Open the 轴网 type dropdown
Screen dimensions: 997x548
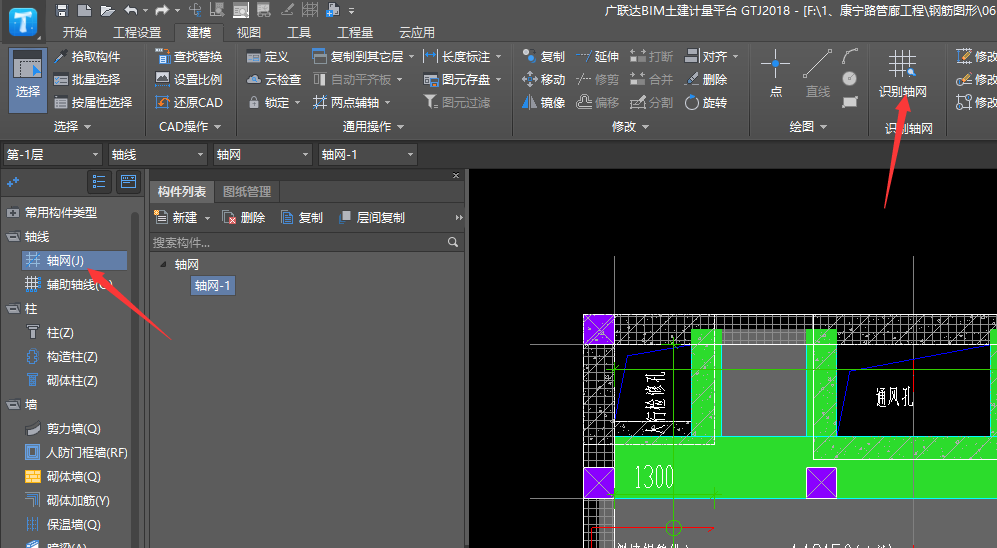pyautogui.click(x=263, y=154)
